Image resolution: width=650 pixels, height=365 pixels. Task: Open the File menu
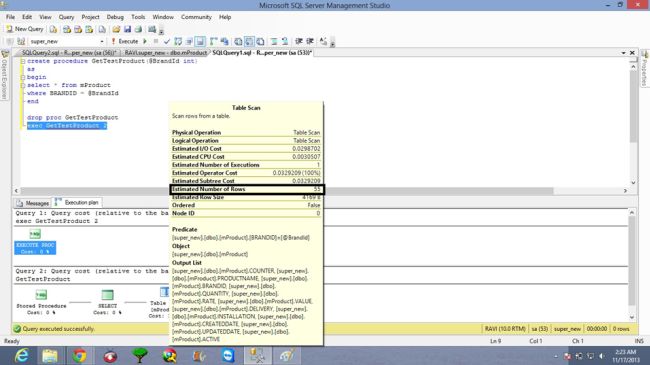(10, 17)
